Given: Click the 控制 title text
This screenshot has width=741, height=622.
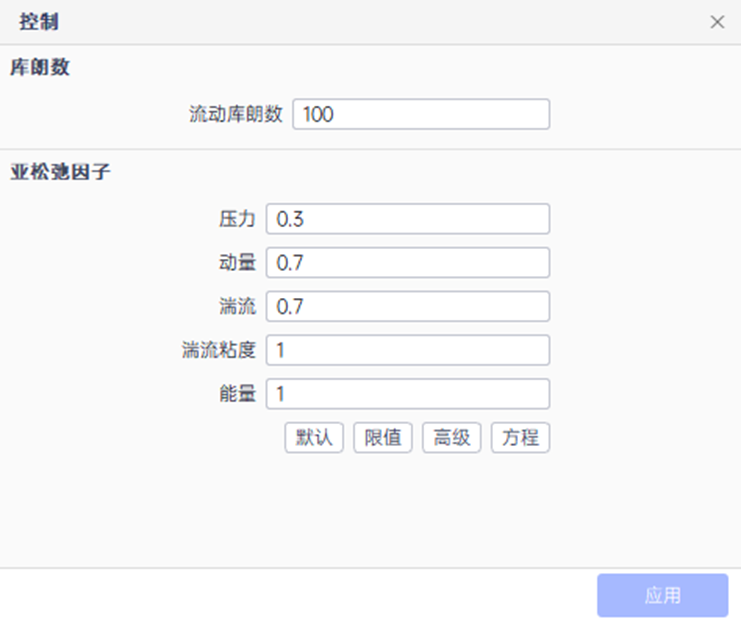Looking at the screenshot, I should [x=36, y=22].
